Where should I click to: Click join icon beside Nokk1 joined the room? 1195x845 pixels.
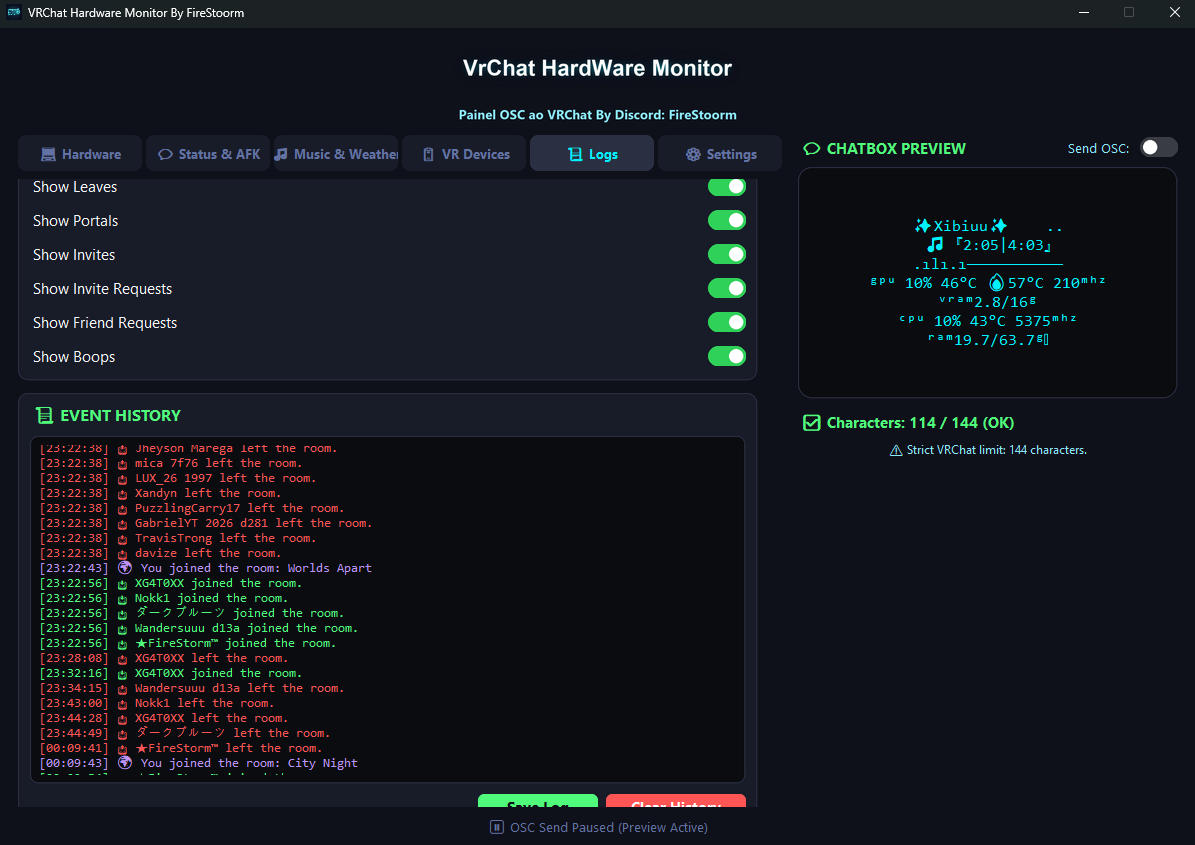tap(122, 599)
